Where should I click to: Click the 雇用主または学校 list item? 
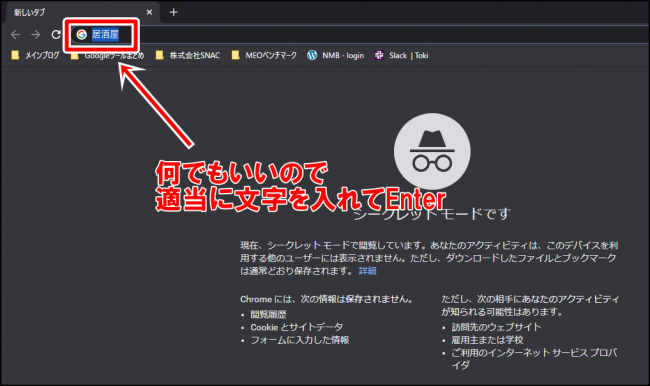tap(488, 340)
